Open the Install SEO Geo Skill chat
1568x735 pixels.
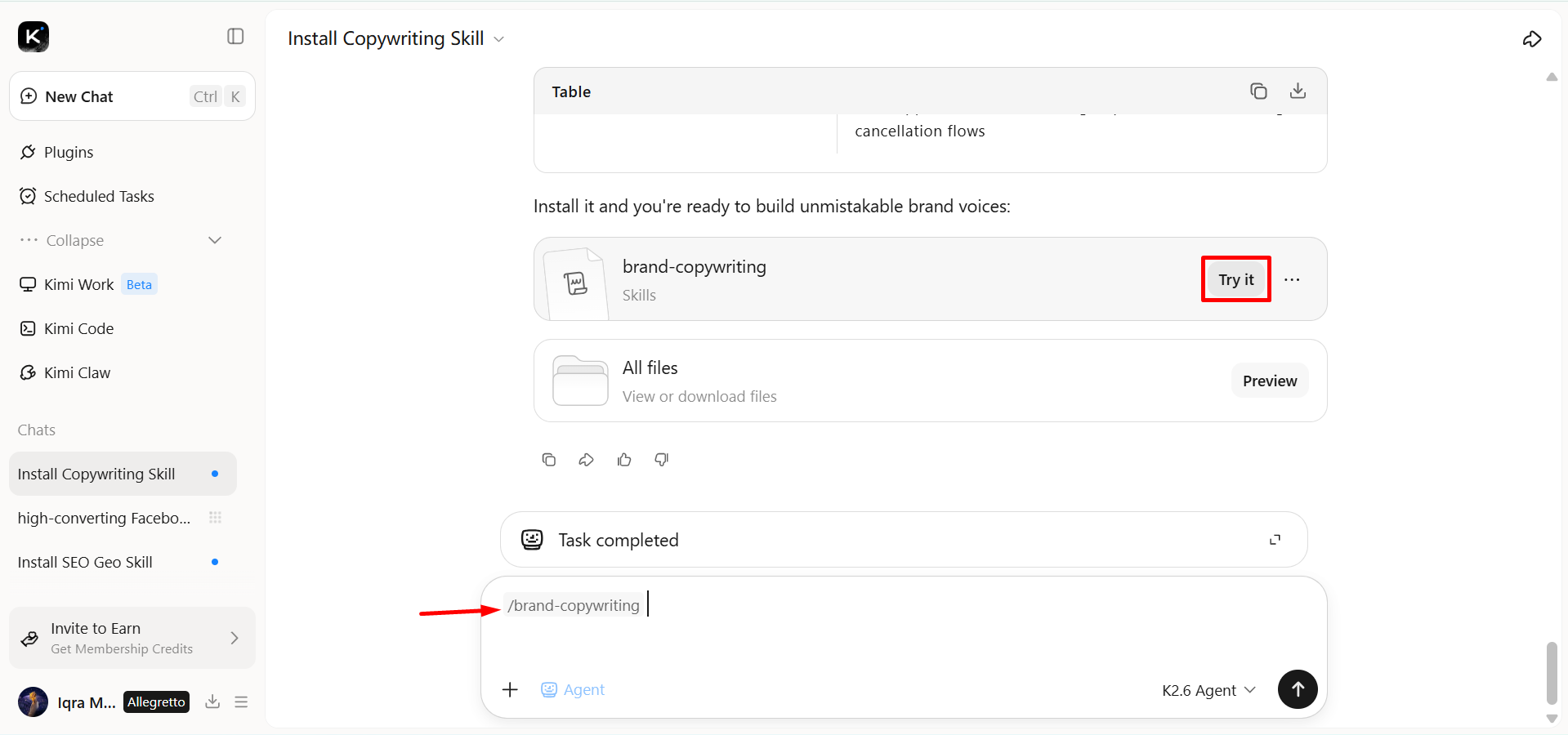85,562
